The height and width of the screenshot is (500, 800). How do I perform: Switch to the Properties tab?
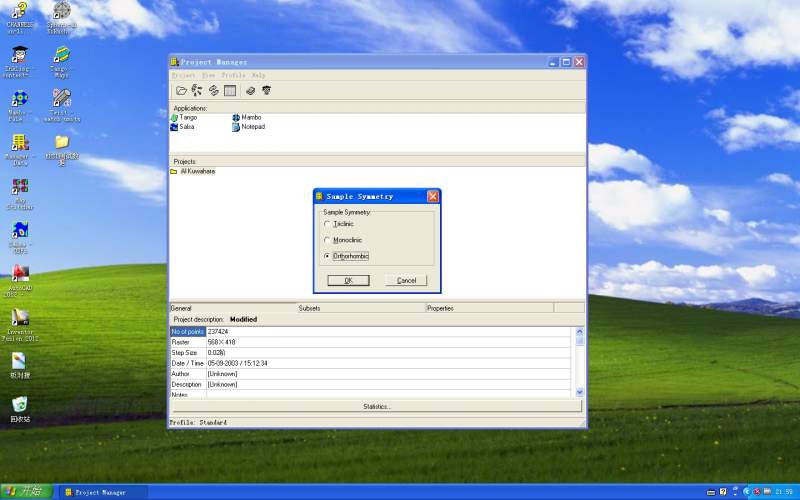pos(490,308)
